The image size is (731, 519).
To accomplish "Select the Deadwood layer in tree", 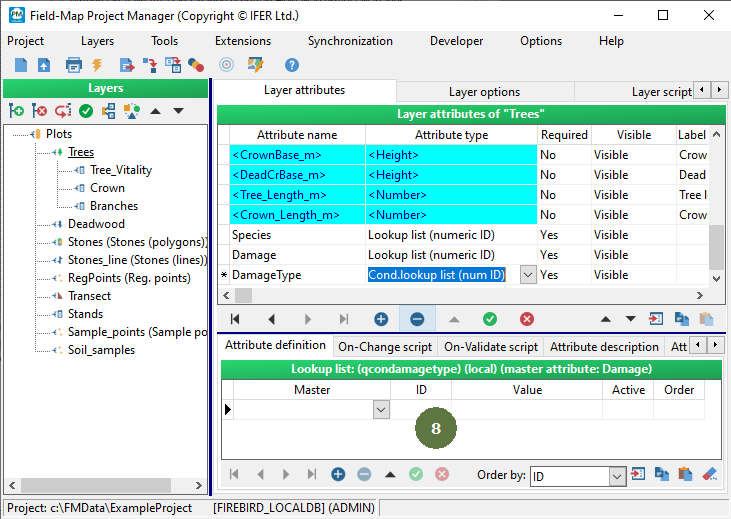I will 96,224.
